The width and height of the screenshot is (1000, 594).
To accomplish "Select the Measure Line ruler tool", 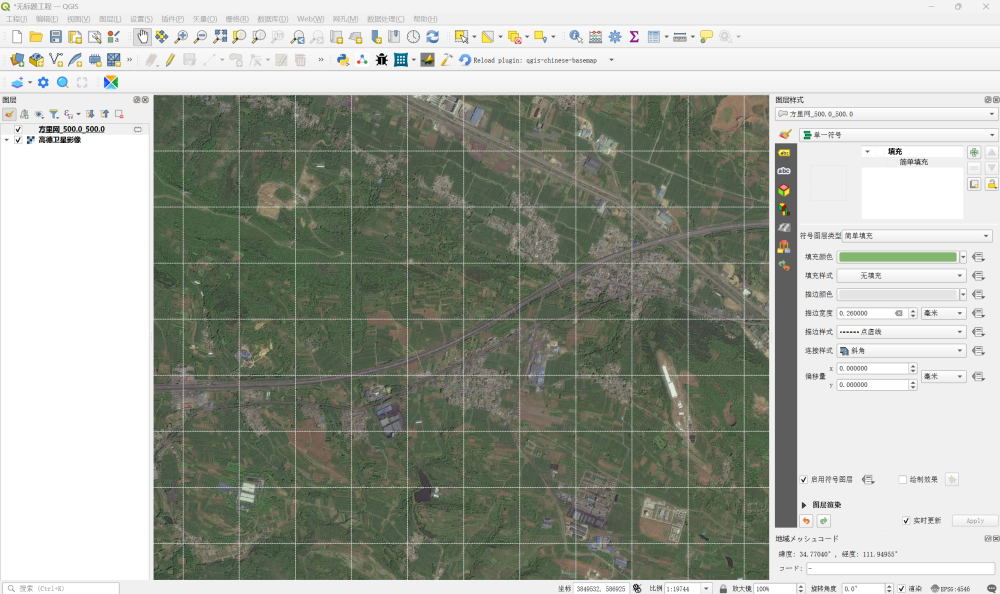I will (680, 37).
